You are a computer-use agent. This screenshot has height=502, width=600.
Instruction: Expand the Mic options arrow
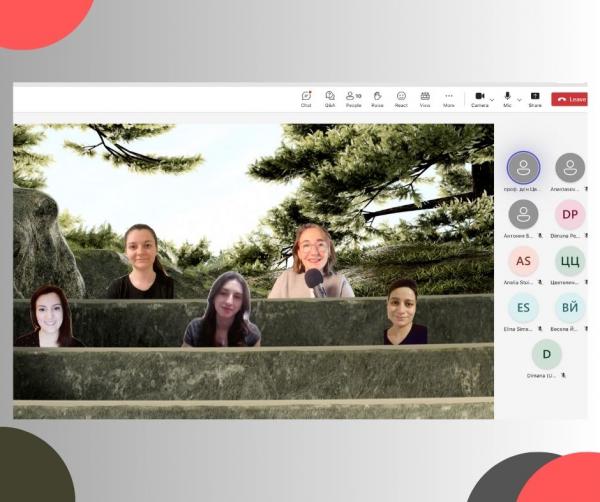(x=519, y=100)
